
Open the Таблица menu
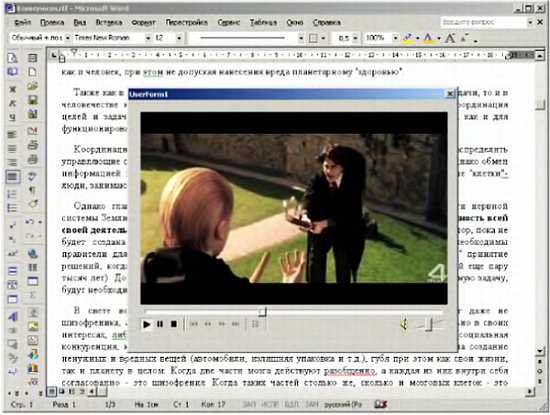(263, 22)
